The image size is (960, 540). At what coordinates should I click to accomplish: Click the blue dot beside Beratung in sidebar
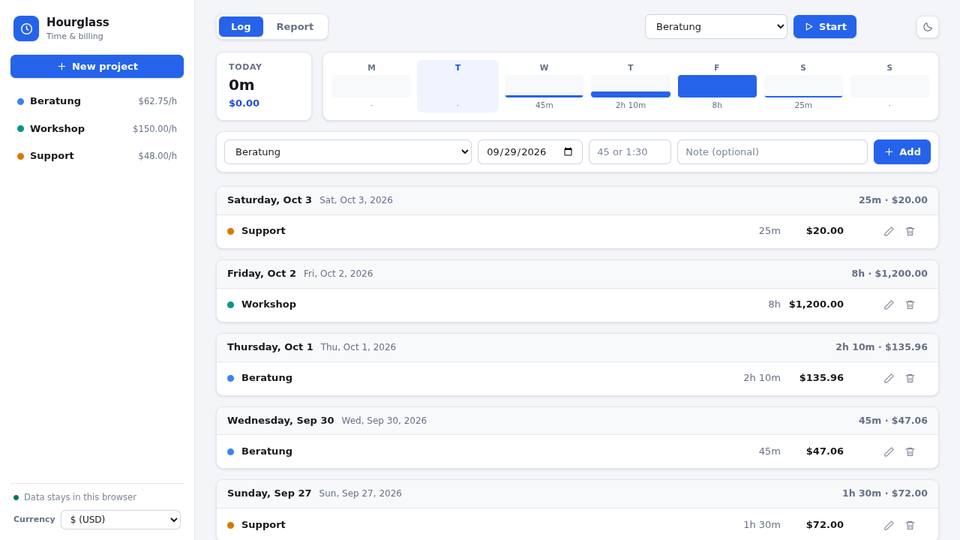(20, 102)
